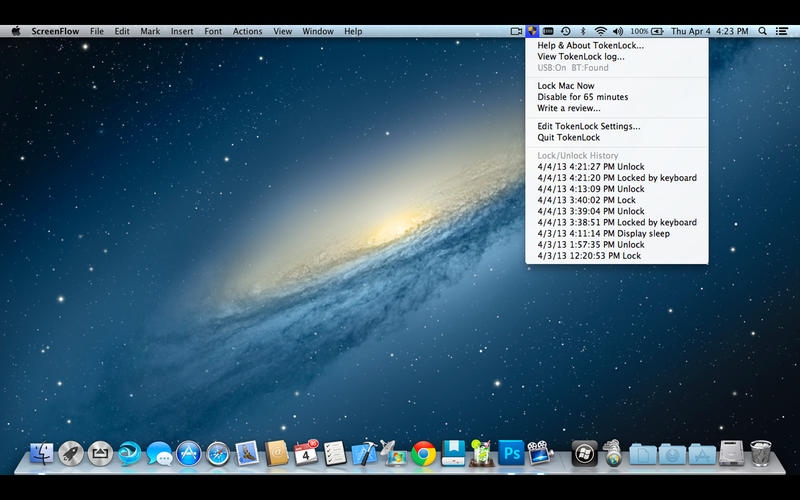Open the App Store dock icon
800x500 pixels.
point(189,454)
